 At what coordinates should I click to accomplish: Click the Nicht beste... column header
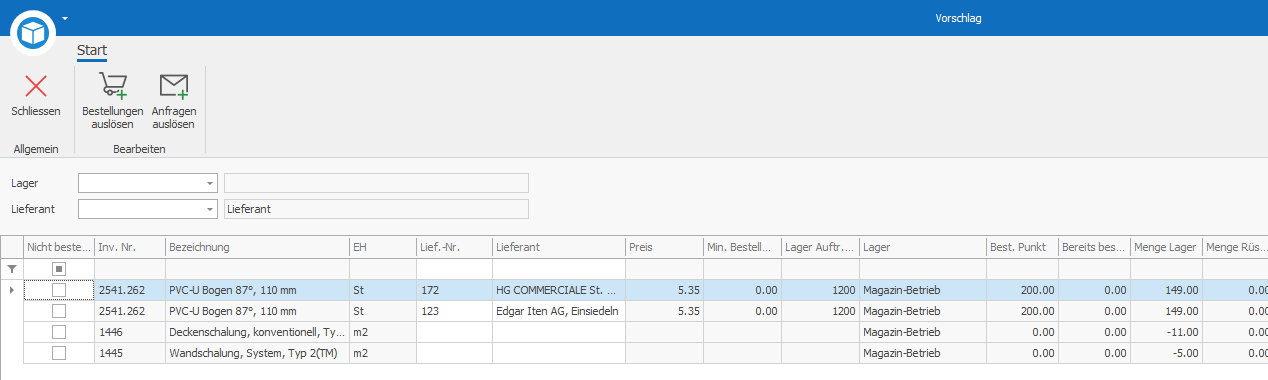tap(59, 247)
